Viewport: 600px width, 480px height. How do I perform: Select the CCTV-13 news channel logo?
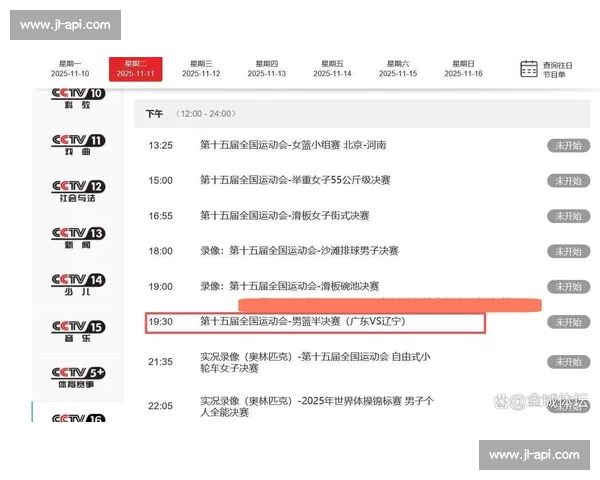point(77,237)
